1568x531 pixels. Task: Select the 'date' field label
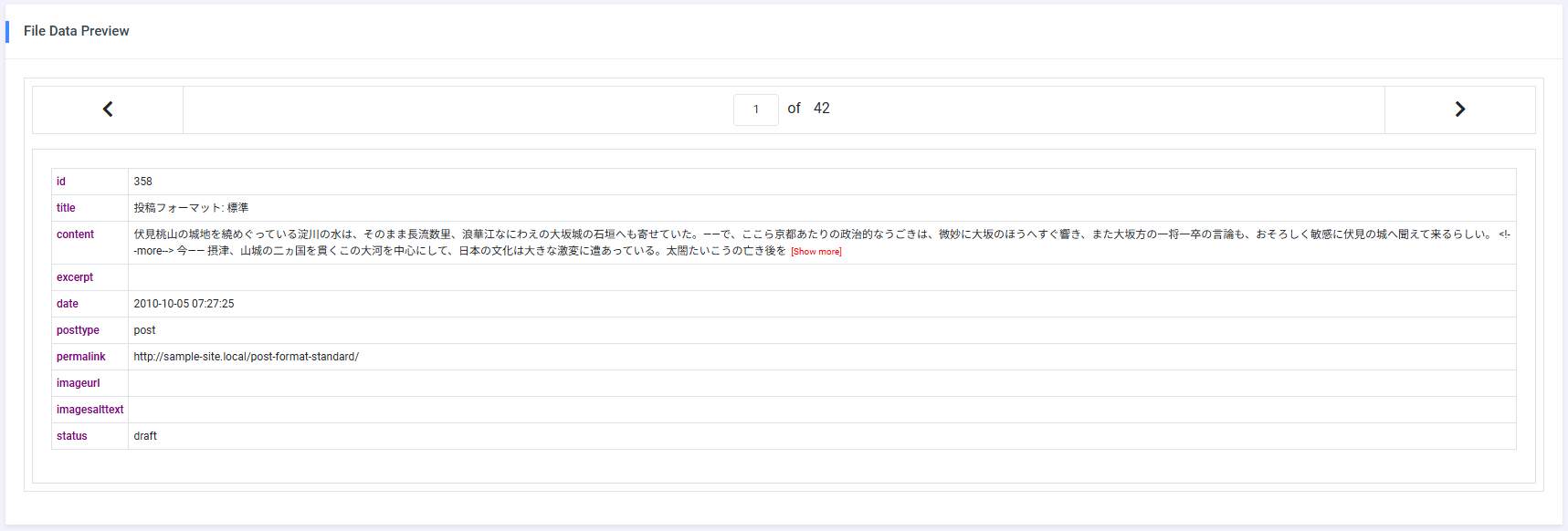pyautogui.click(x=68, y=304)
